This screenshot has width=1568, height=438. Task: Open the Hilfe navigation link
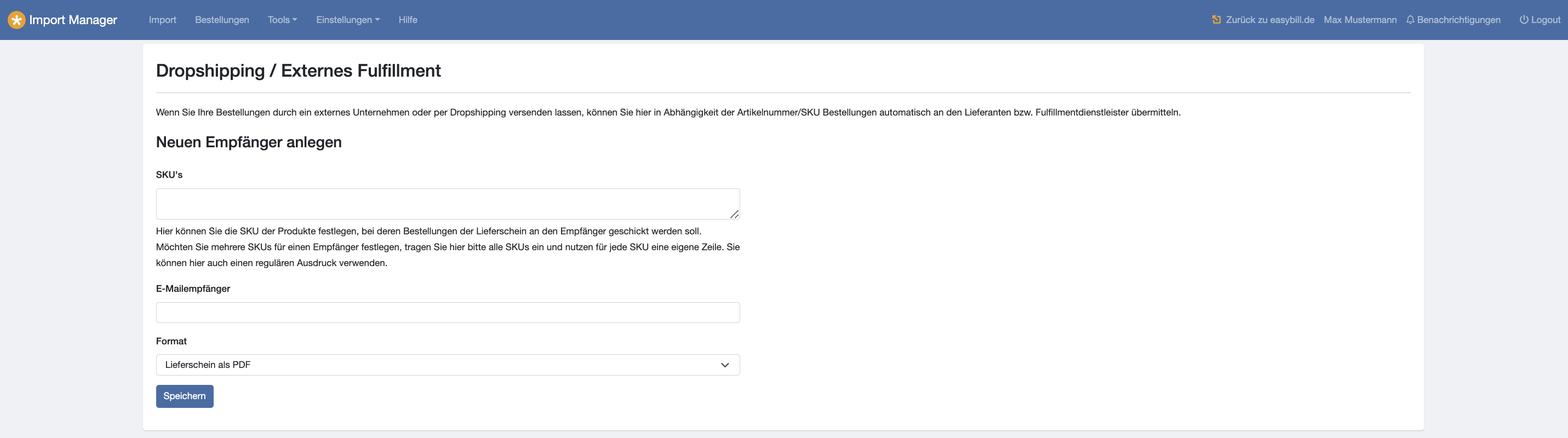tap(408, 20)
